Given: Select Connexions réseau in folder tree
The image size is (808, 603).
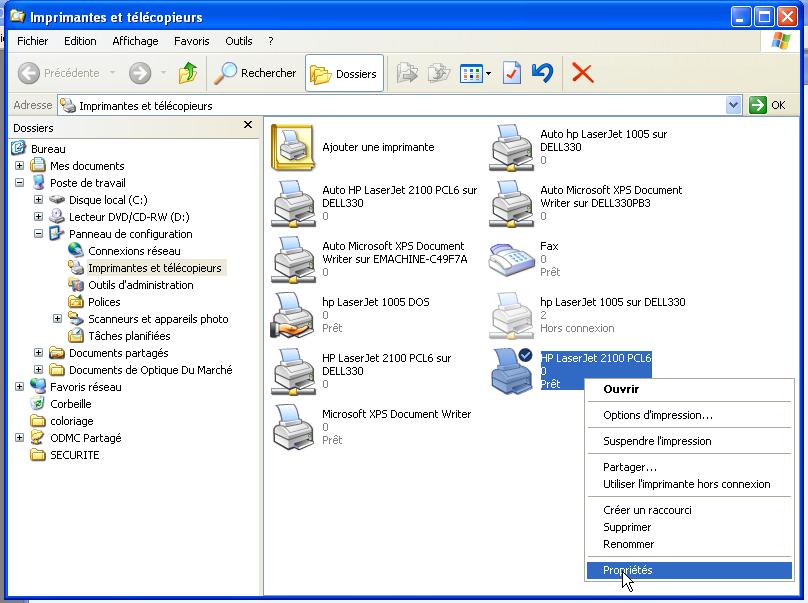Looking at the screenshot, I should pos(134,251).
